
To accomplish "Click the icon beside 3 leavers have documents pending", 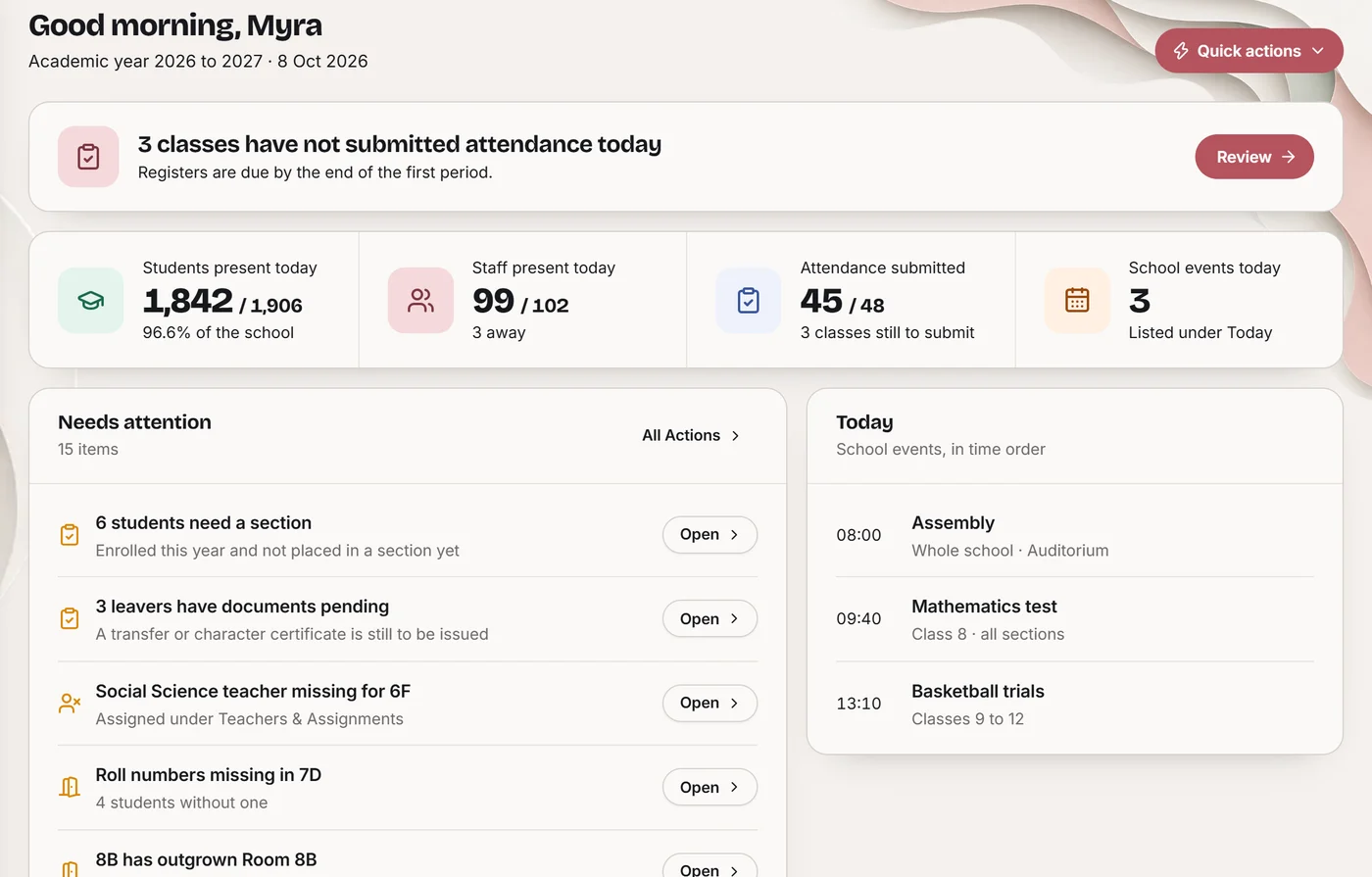I will click(x=70, y=619).
